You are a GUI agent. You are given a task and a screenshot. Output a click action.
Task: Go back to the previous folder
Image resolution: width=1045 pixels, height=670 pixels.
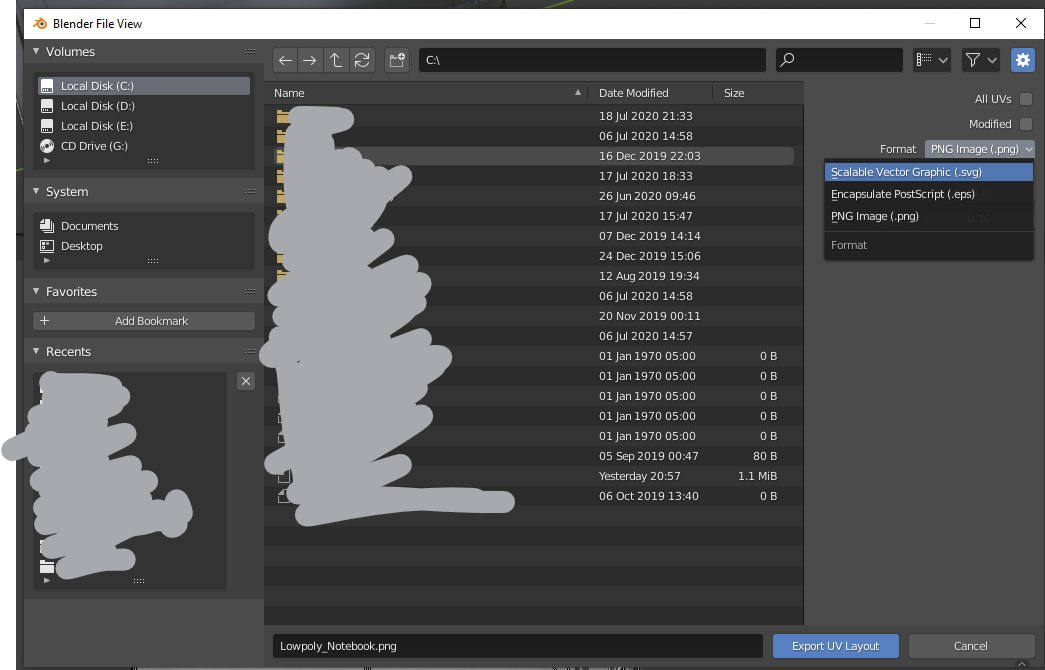click(285, 60)
